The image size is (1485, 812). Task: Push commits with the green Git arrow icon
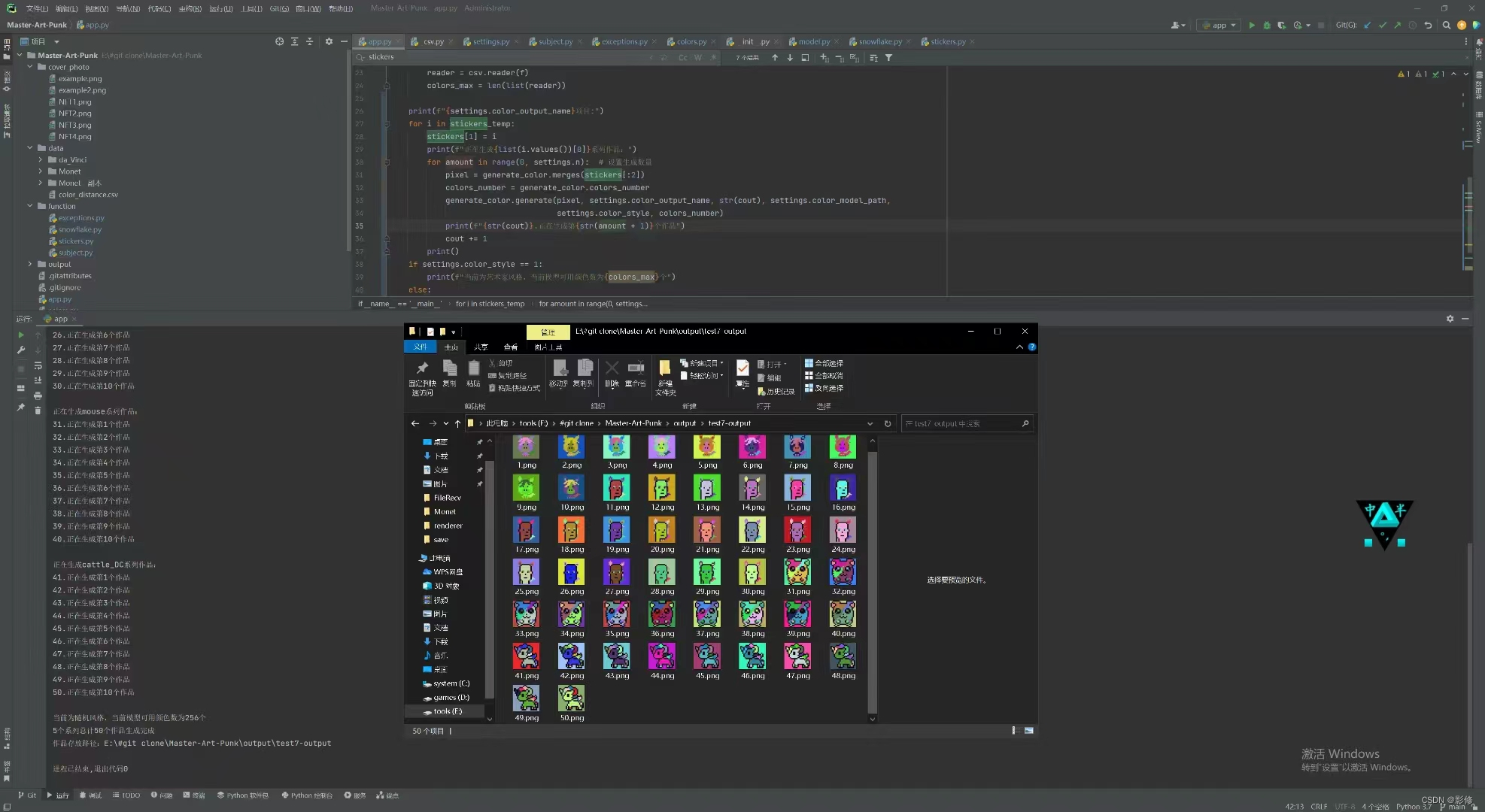pos(1398,25)
